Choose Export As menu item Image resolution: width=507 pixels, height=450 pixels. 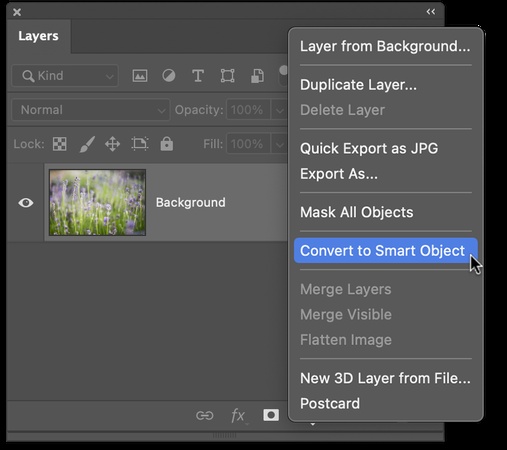(386, 174)
